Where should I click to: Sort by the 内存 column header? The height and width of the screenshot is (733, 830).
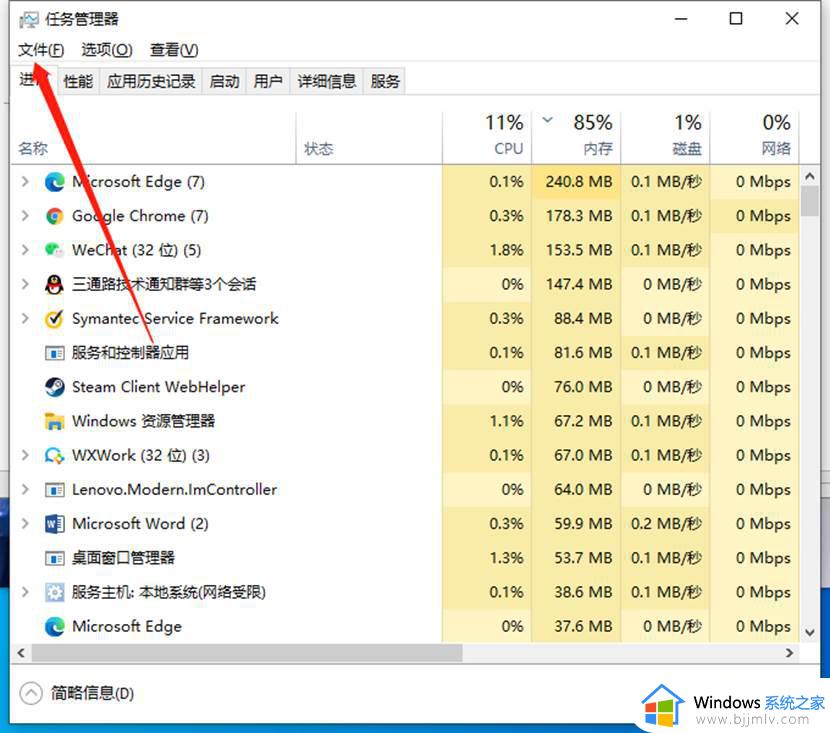576,139
